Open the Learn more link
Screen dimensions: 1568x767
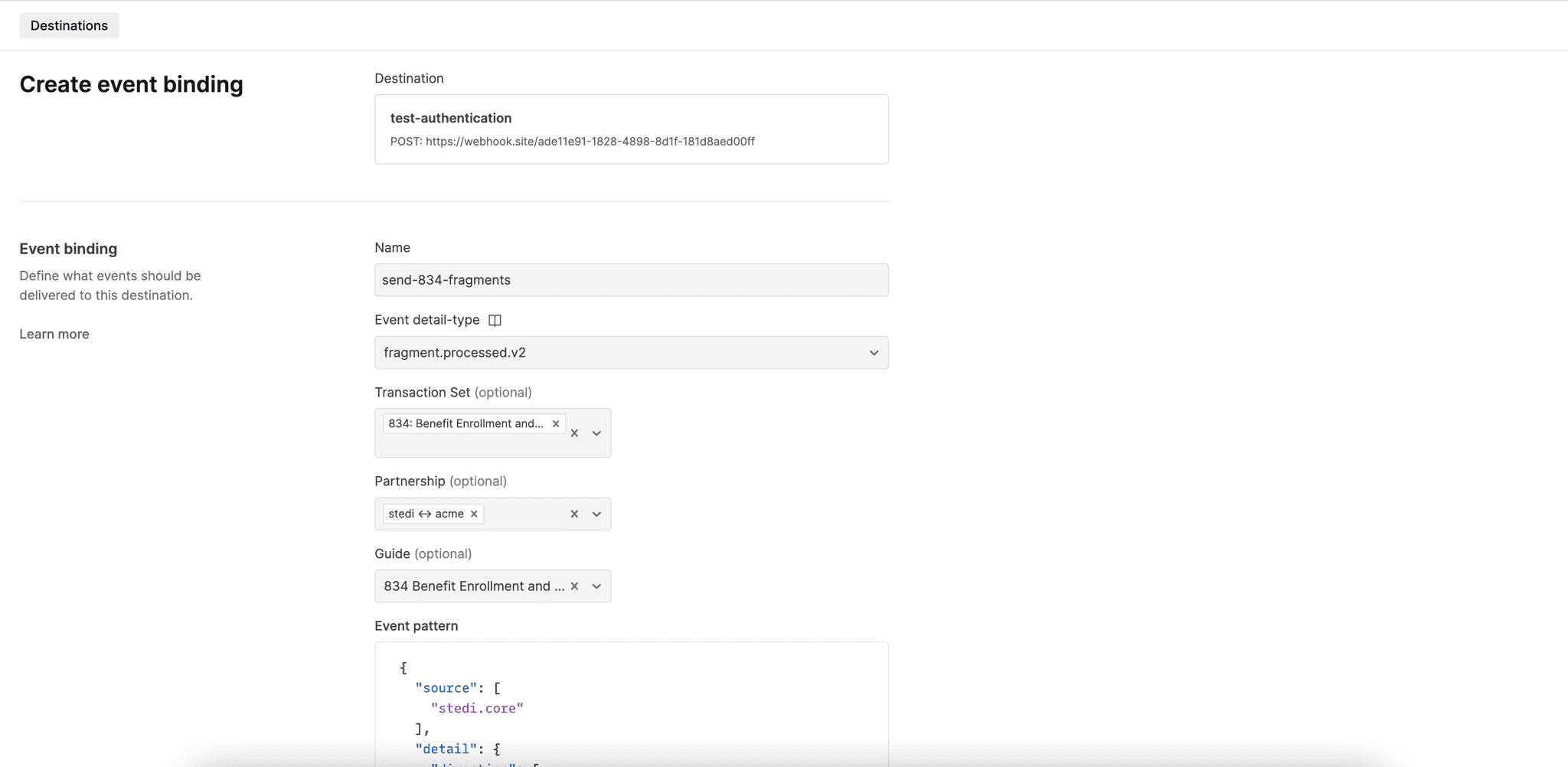pyautogui.click(x=54, y=334)
